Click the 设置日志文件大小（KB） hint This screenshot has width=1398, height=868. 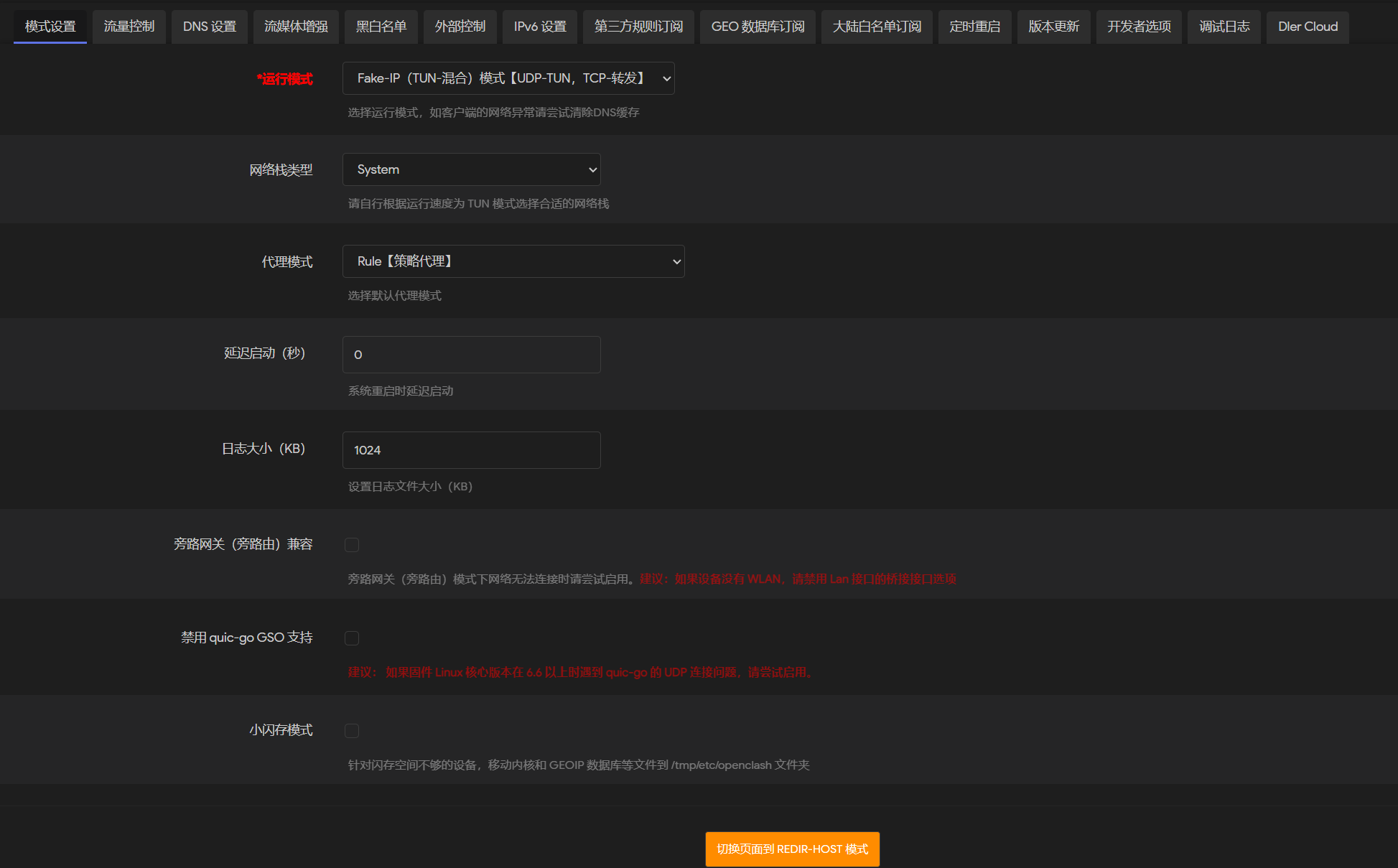point(410,487)
